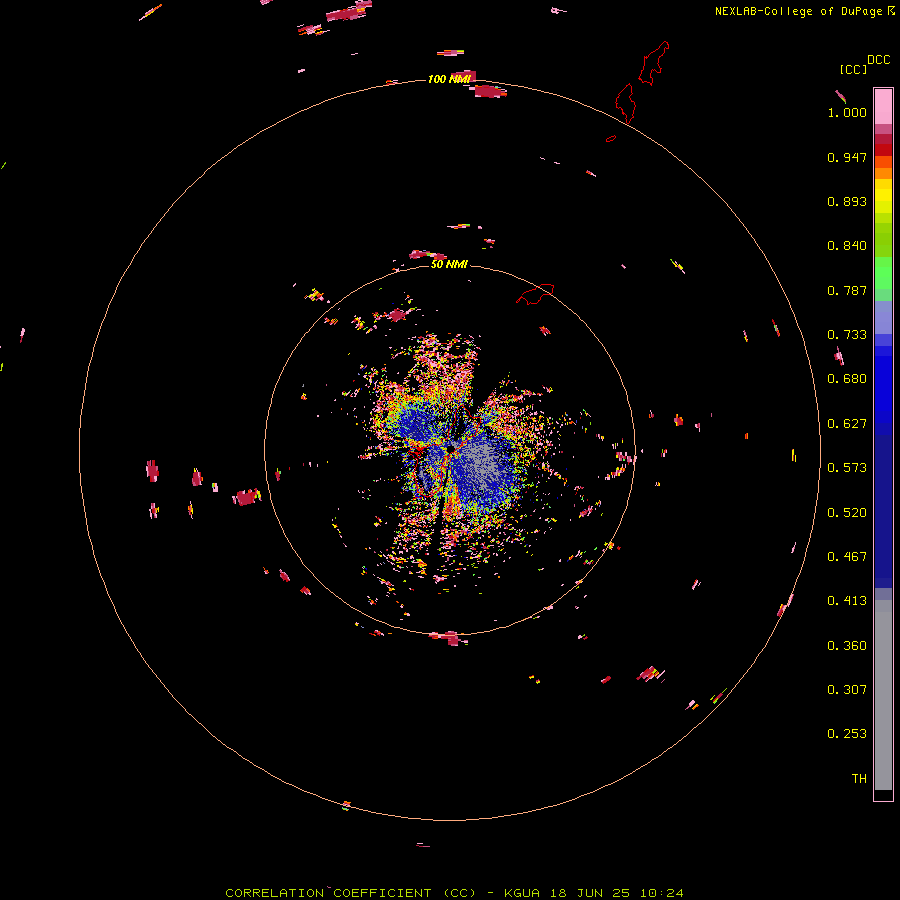Screen dimensions: 900x900
Task: Pick the red color bar segment
Action: point(883,150)
